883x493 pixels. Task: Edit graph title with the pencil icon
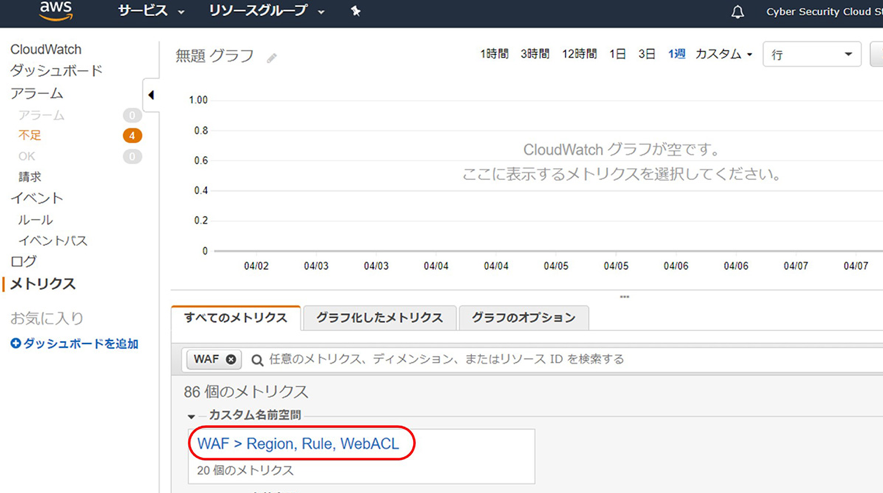pos(271,58)
